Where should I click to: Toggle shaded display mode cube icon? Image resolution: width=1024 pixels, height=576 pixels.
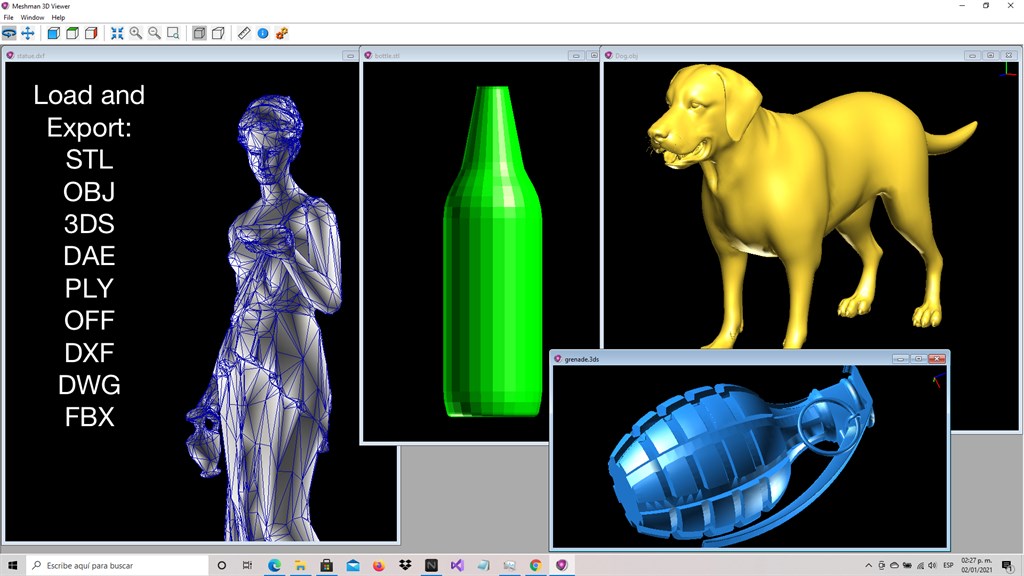click(x=199, y=33)
